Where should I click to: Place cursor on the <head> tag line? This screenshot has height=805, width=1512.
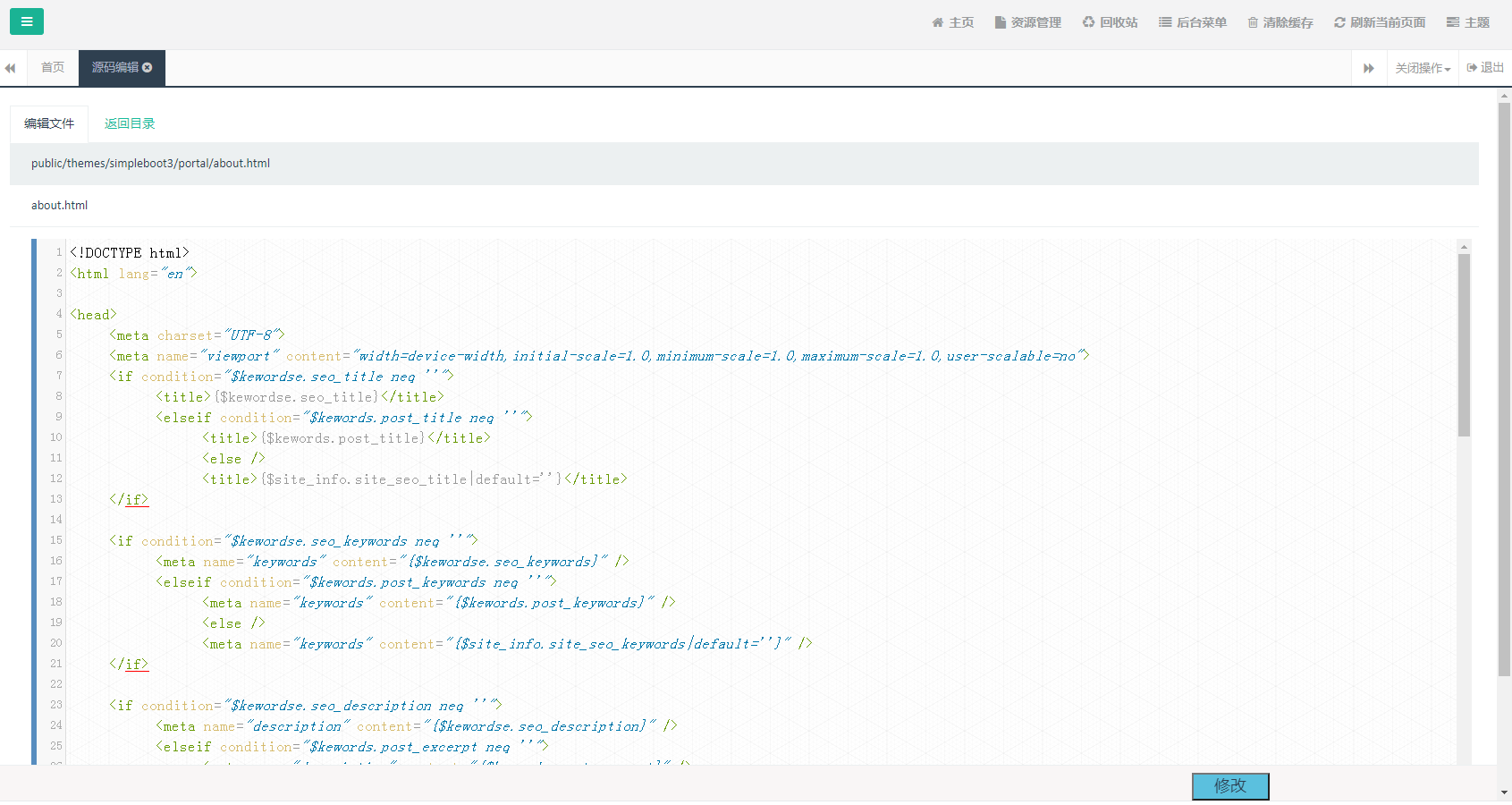[94, 315]
